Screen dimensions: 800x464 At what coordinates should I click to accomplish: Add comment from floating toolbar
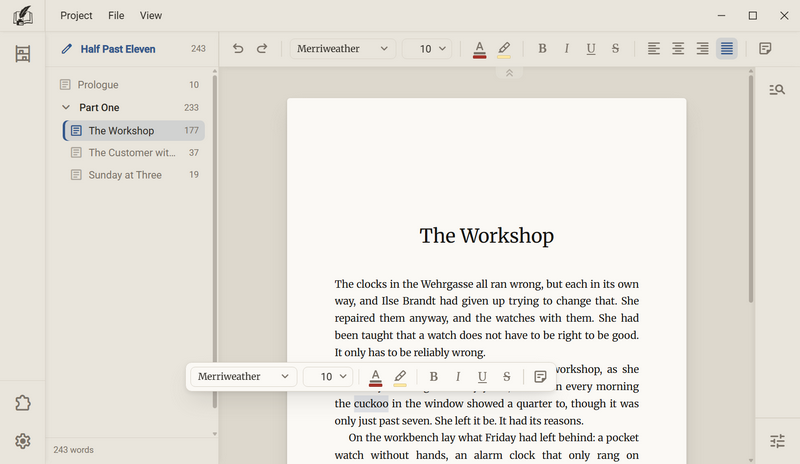(540, 377)
